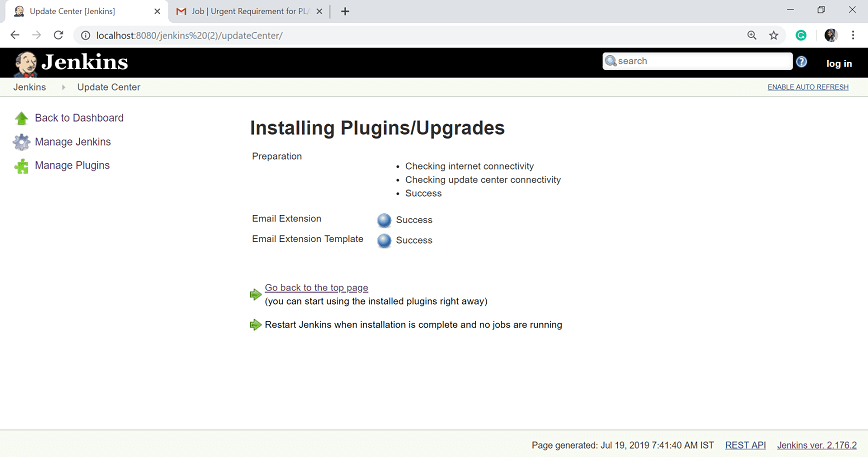Click the Email Extension Template plugin name
The width and height of the screenshot is (868, 457).
(x=308, y=239)
